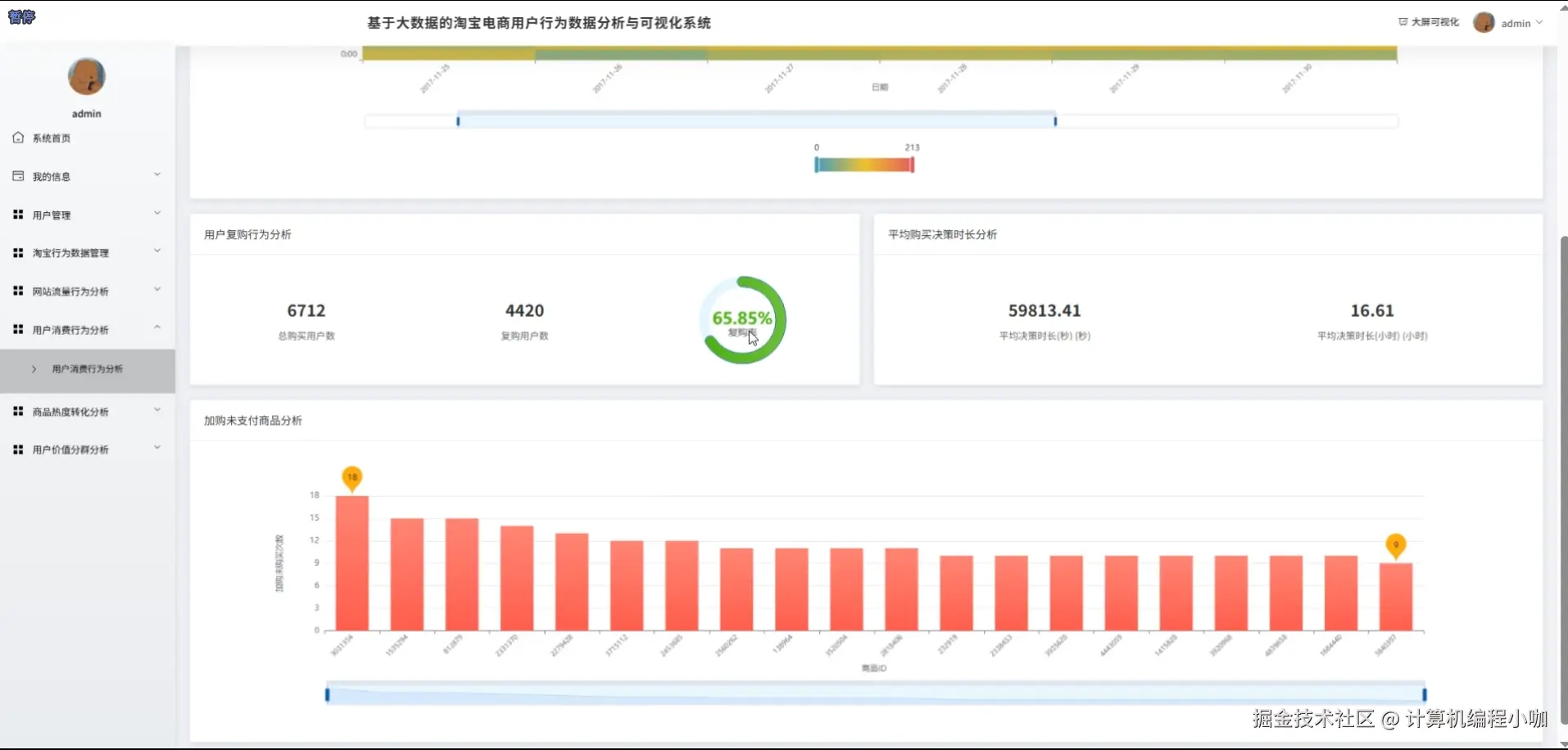The height and width of the screenshot is (750, 1568).
Task: Expand the 用户管理 section arrow
Action: click(x=156, y=213)
